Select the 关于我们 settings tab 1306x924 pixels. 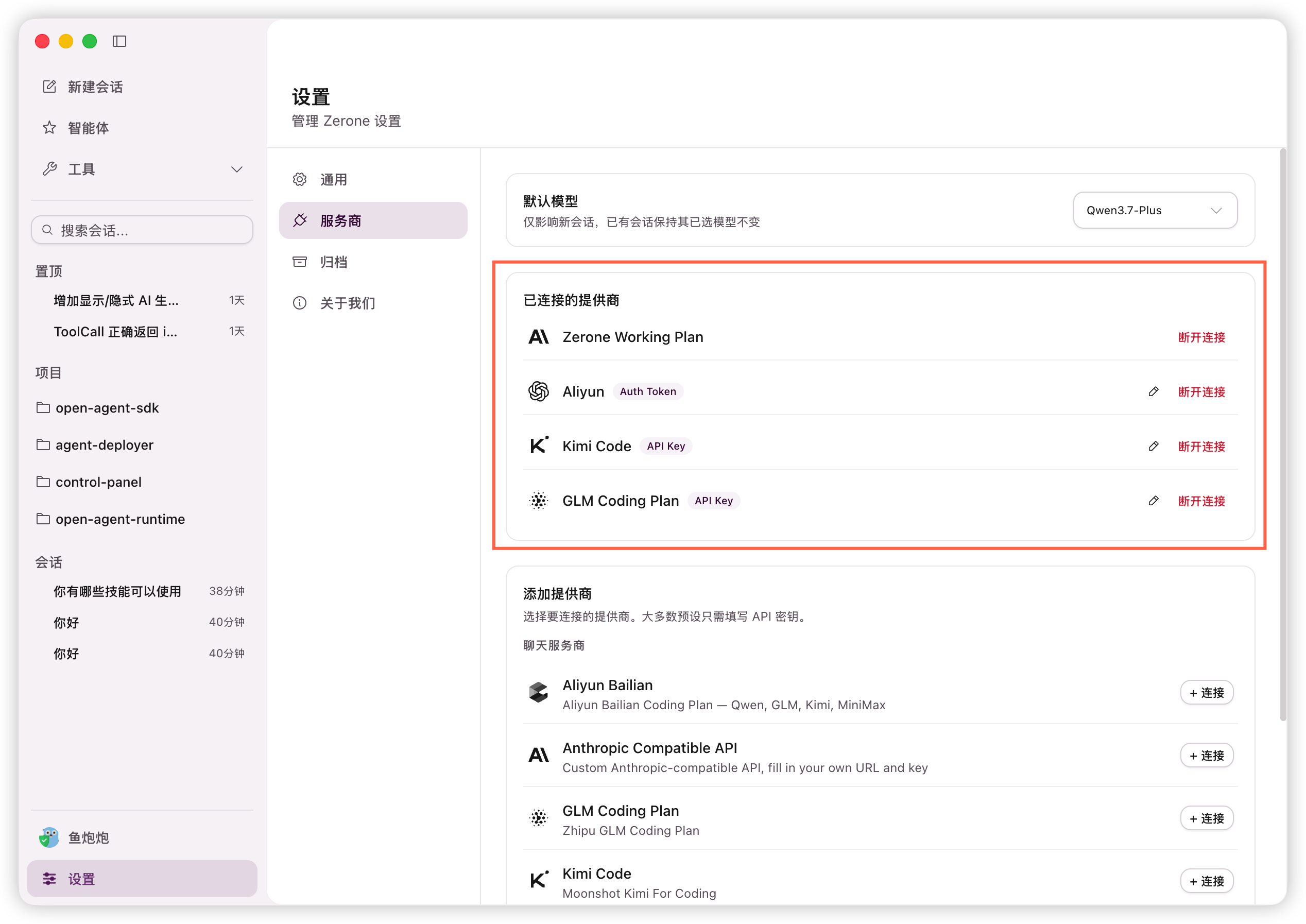[373, 303]
